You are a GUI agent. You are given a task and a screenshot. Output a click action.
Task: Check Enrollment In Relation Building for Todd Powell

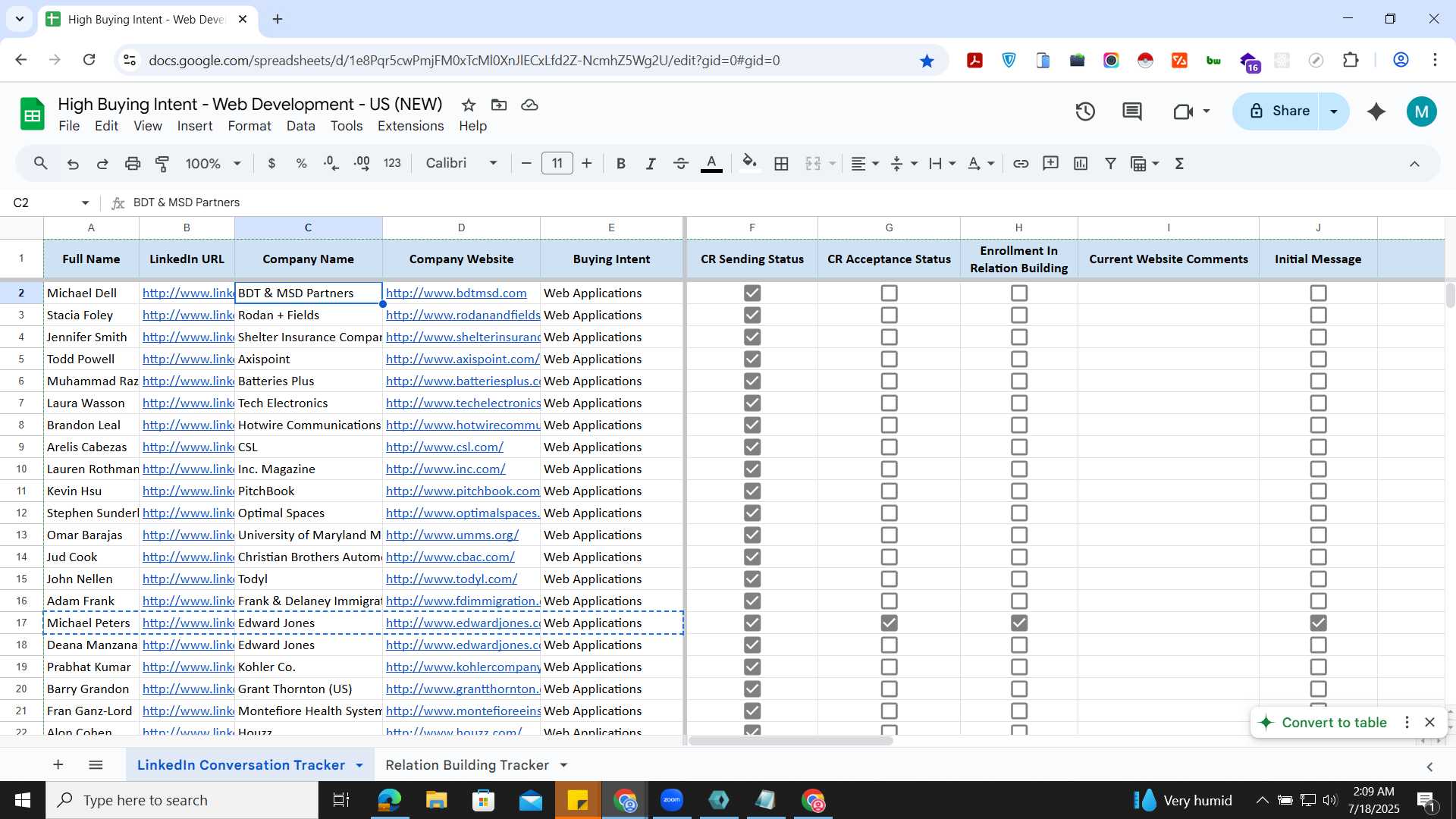point(1019,359)
